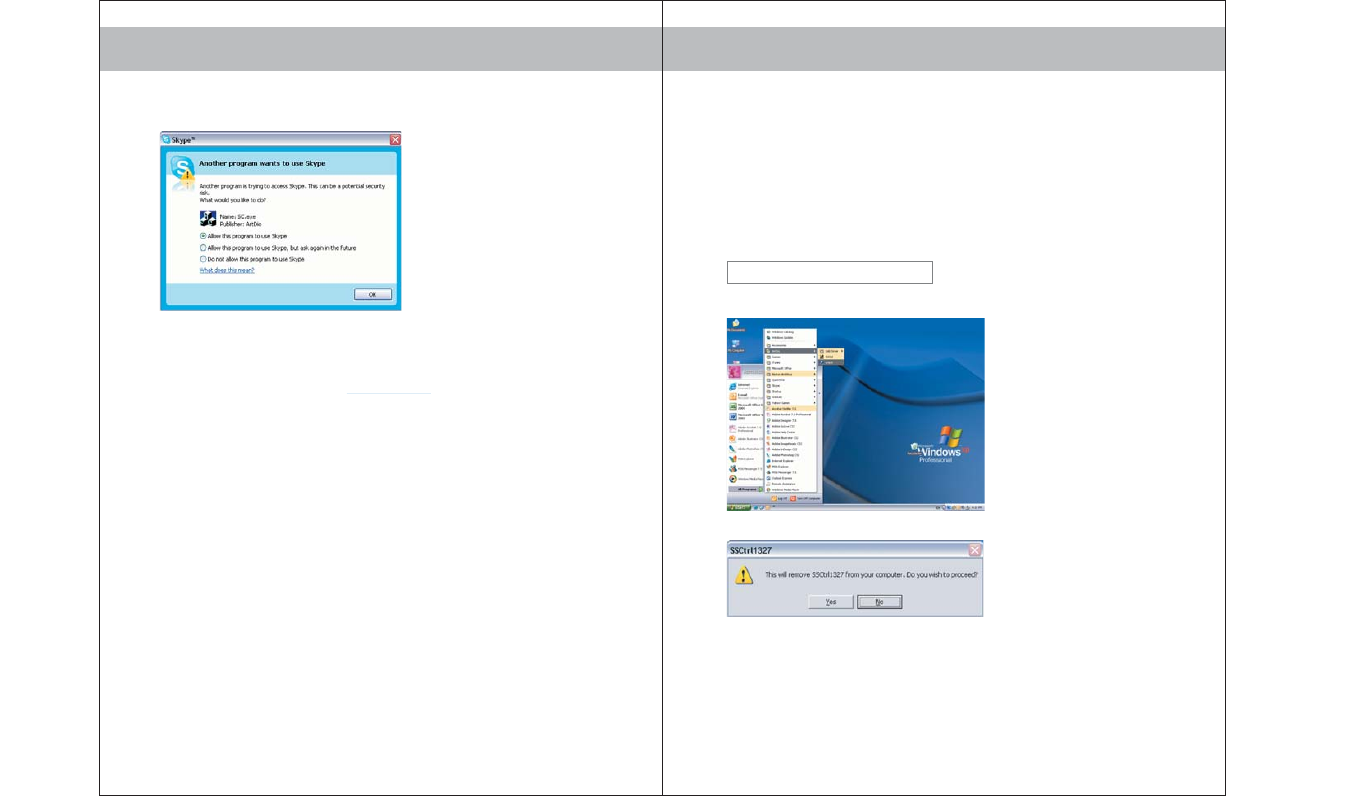The width and height of the screenshot is (1346, 796).
Task: Open Remote Assistance in the programs list
Action: coord(790,484)
